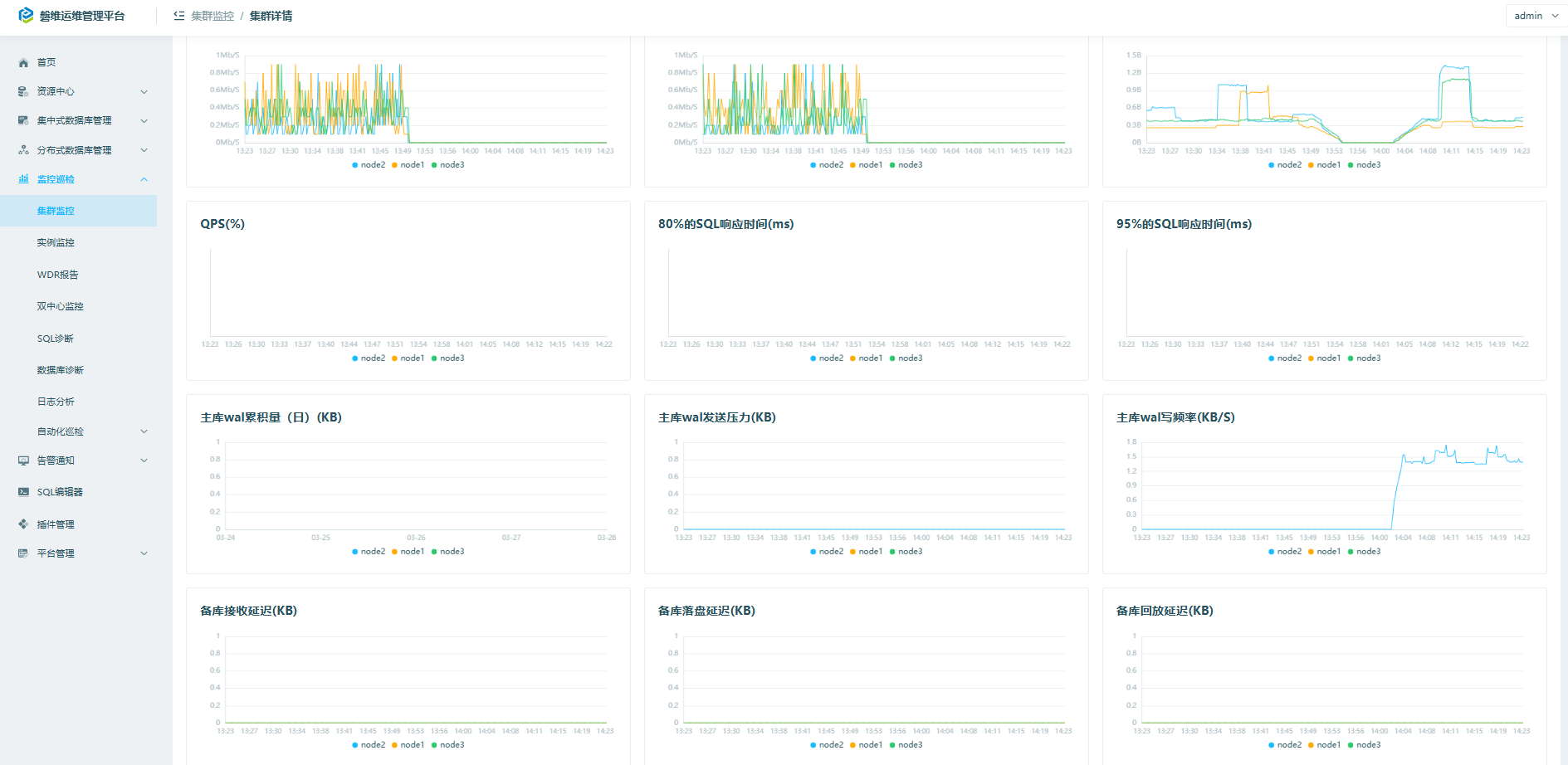Viewport: 1568px width, 765px height.
Task: Collapse the sidebar with the fold icon
Action: pyautogui.click(x=178, y=16)
